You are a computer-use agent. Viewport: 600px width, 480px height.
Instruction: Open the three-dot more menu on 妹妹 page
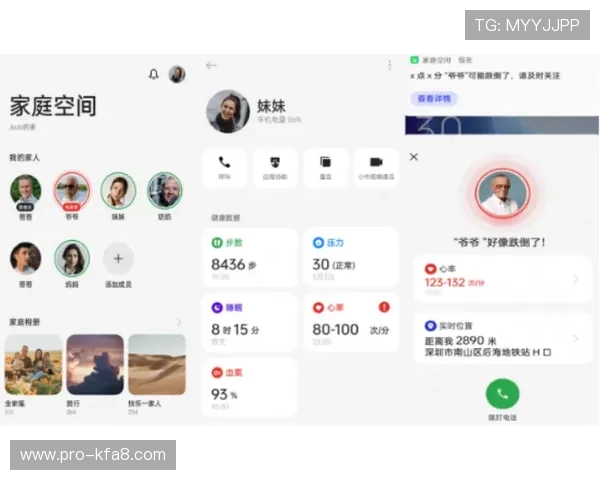pos(390,65)
